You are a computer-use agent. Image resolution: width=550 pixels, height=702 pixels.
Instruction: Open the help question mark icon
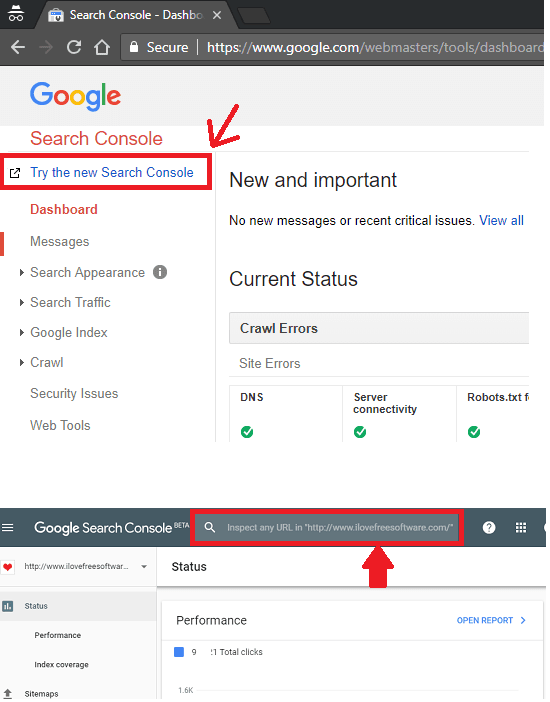tap(489, 527)
